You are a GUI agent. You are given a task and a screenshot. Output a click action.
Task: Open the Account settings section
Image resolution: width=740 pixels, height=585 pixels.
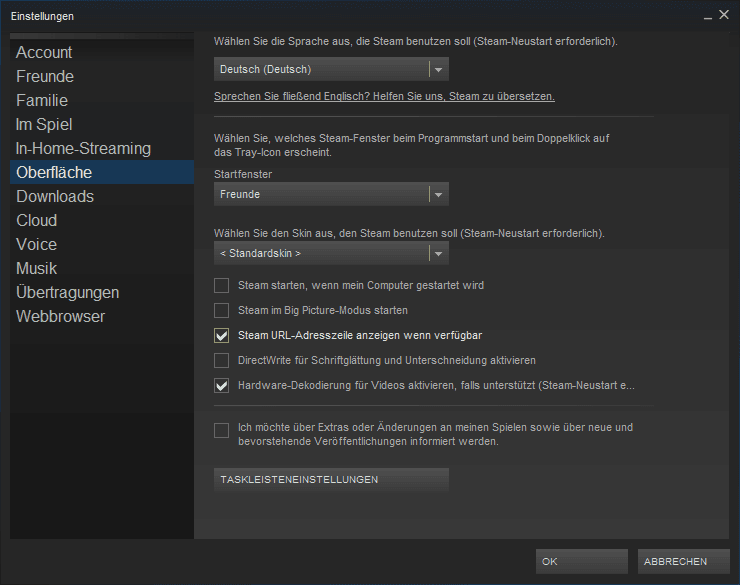(102, 52)
